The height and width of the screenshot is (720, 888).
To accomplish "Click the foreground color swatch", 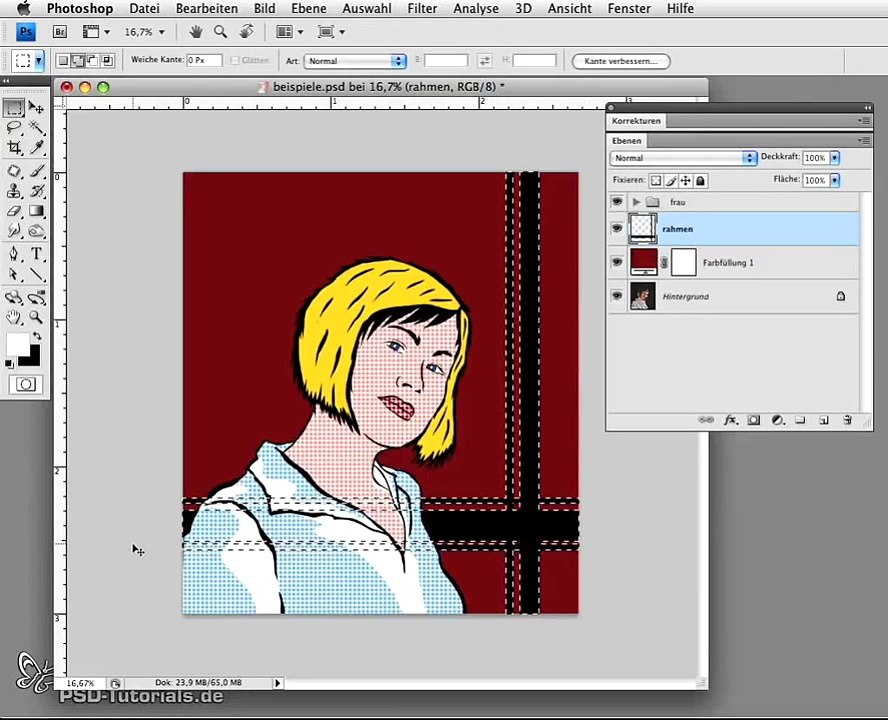I will 17,343.
